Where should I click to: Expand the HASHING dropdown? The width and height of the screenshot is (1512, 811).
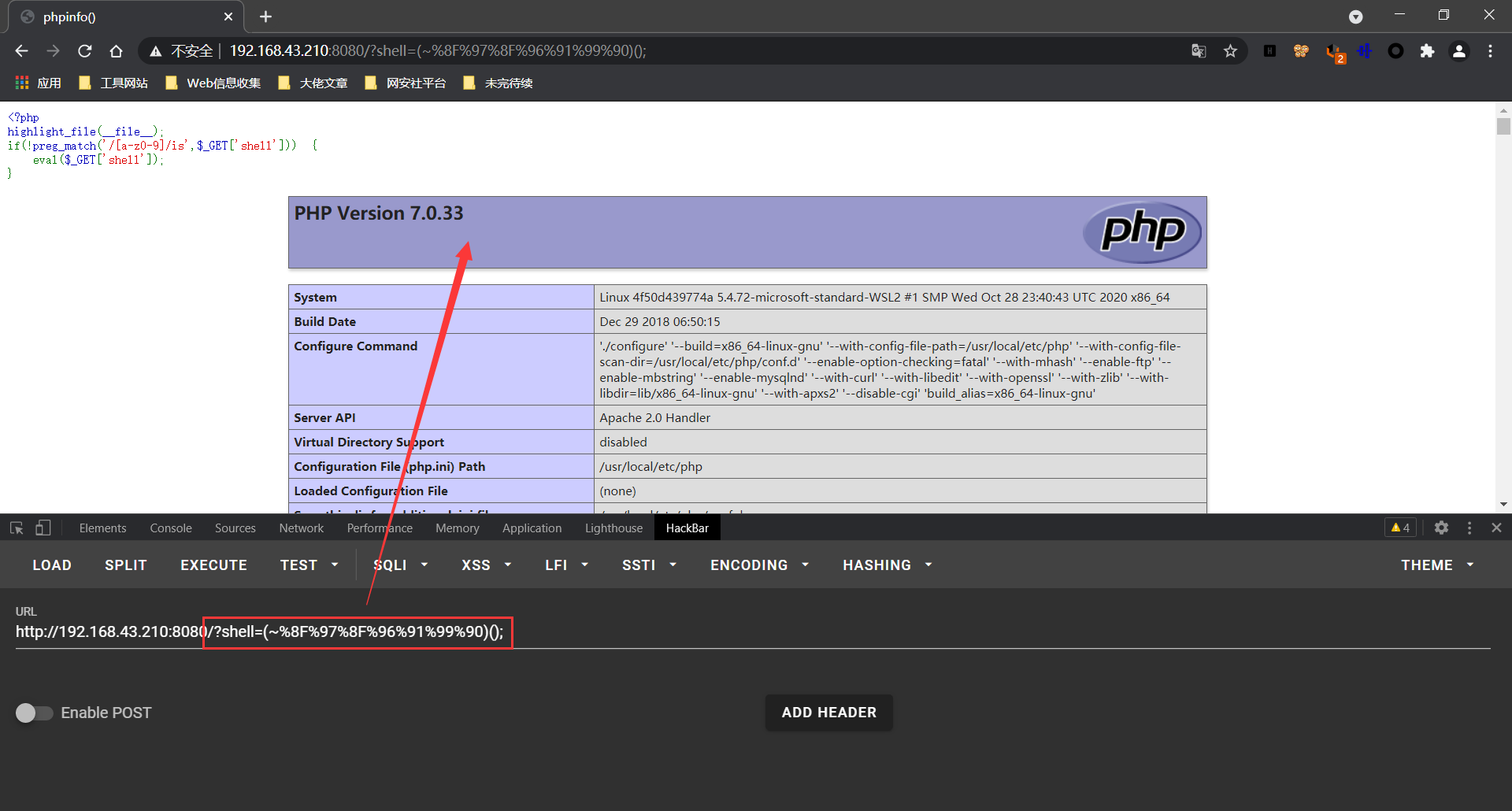pos(887,565)
